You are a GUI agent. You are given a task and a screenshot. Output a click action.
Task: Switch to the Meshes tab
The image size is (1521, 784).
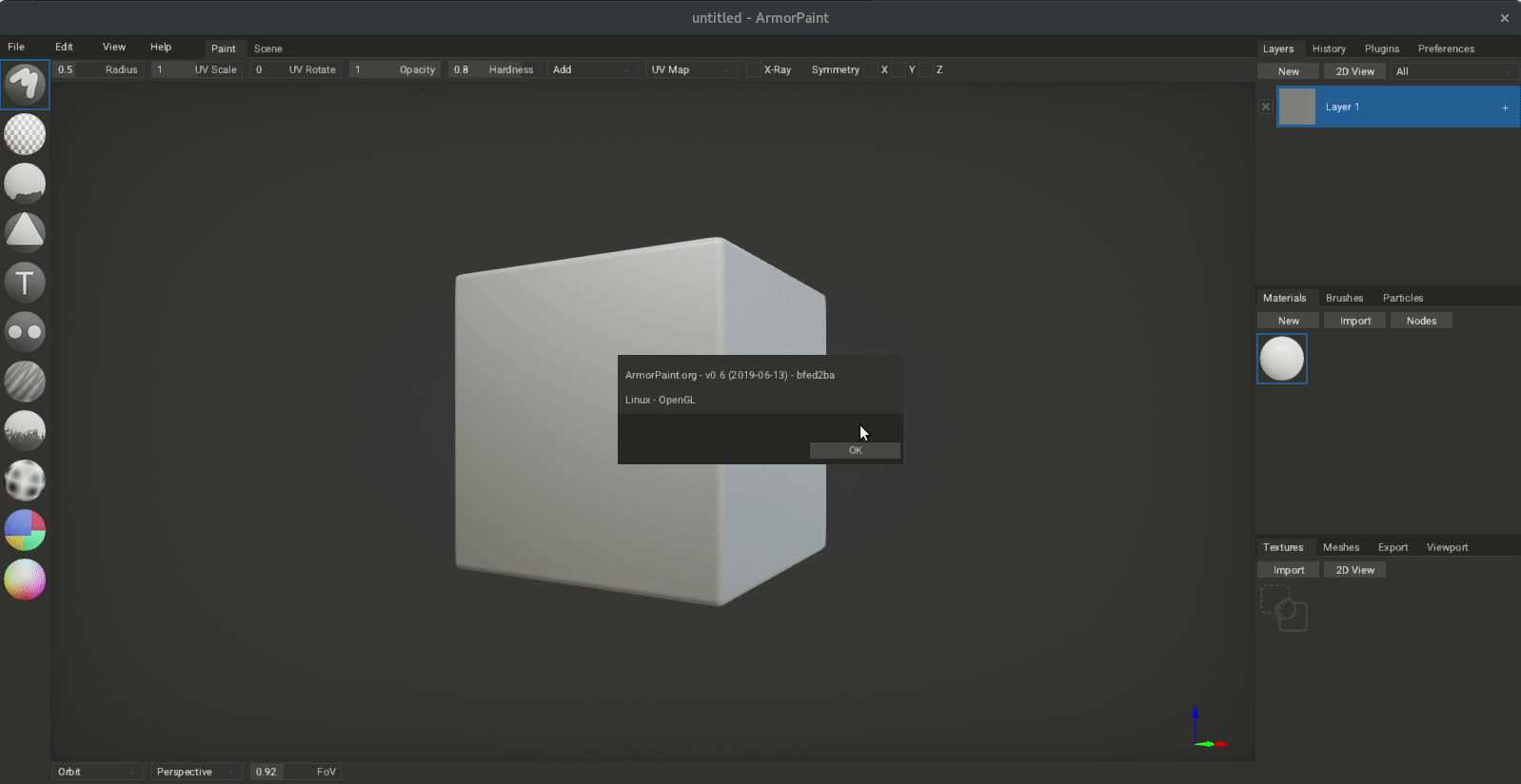[1341, 547]
